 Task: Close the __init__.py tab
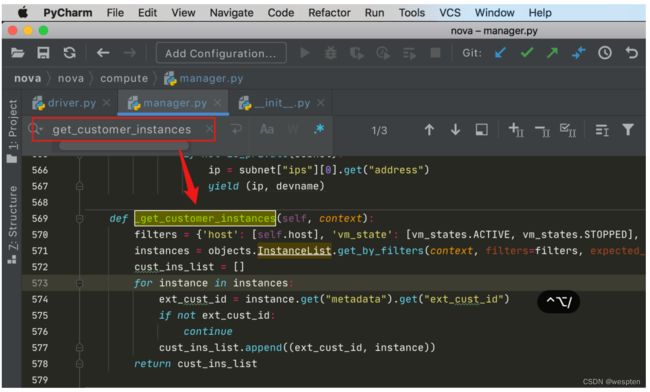pos(320,103)
